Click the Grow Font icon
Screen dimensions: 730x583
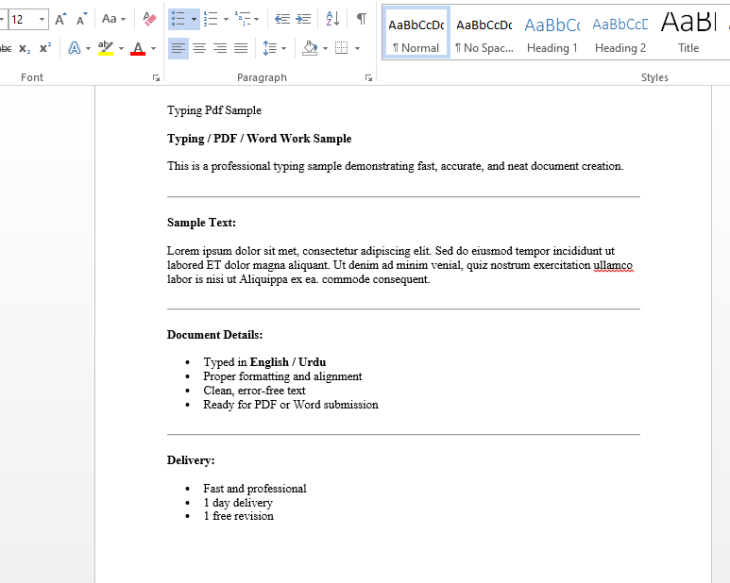61,19
